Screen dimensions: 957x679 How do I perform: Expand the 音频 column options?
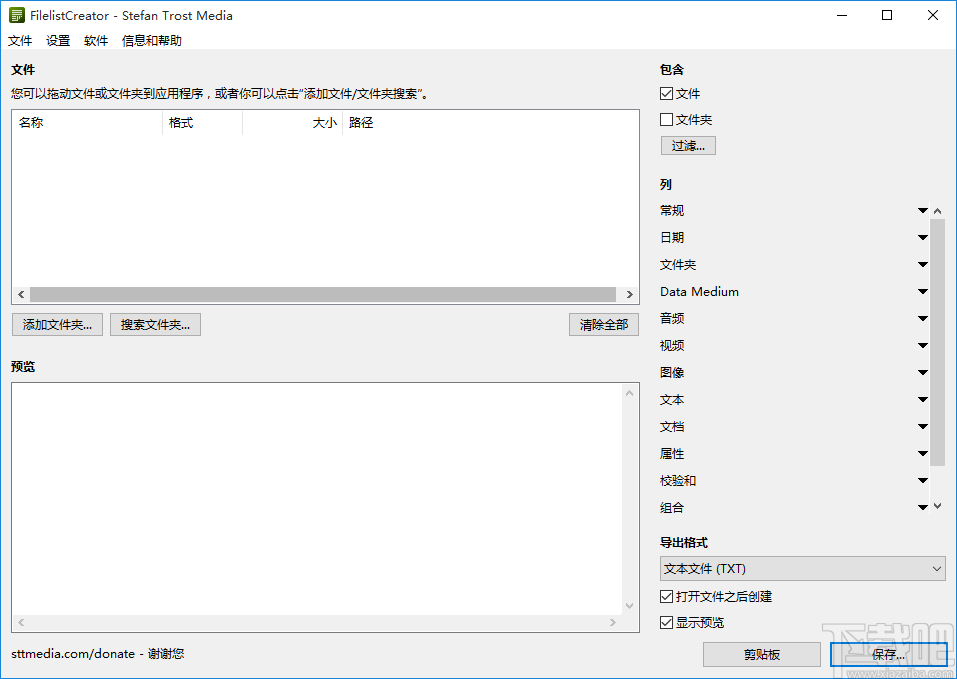tap(922, 318)
